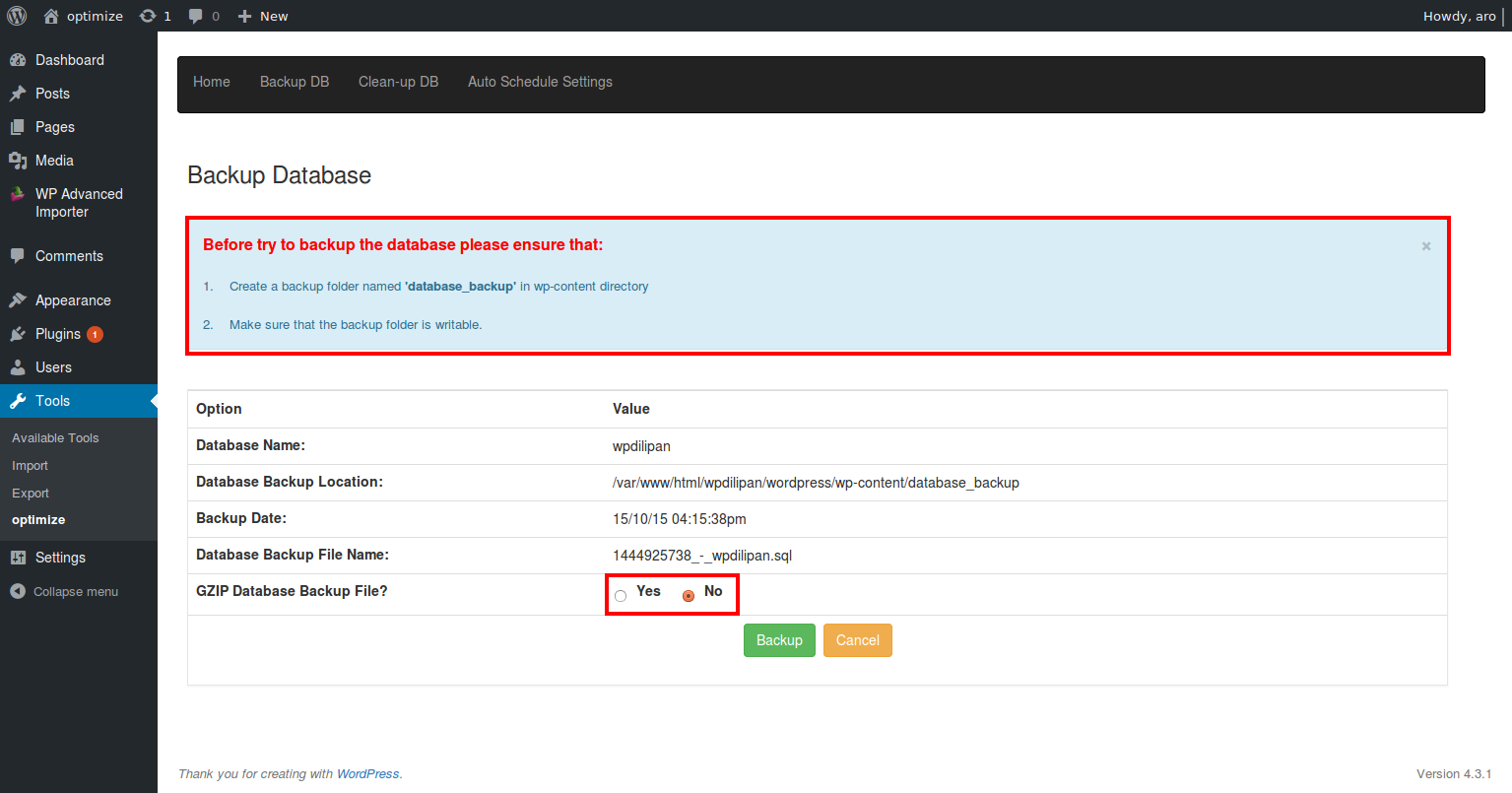Viewport: 1512px width, 793px height.
Task: Click the backup location path text
Action: coord(816,483)
